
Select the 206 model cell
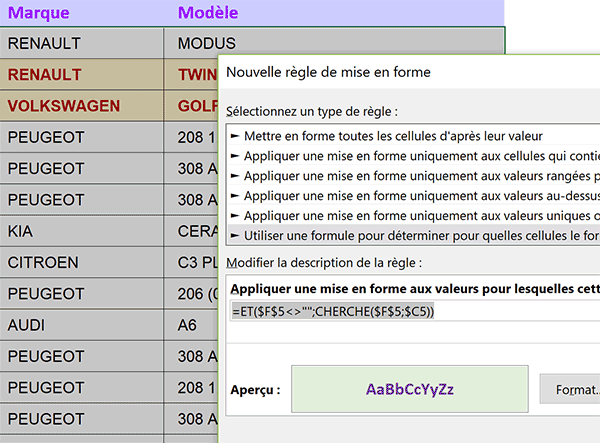coord(191,294)
